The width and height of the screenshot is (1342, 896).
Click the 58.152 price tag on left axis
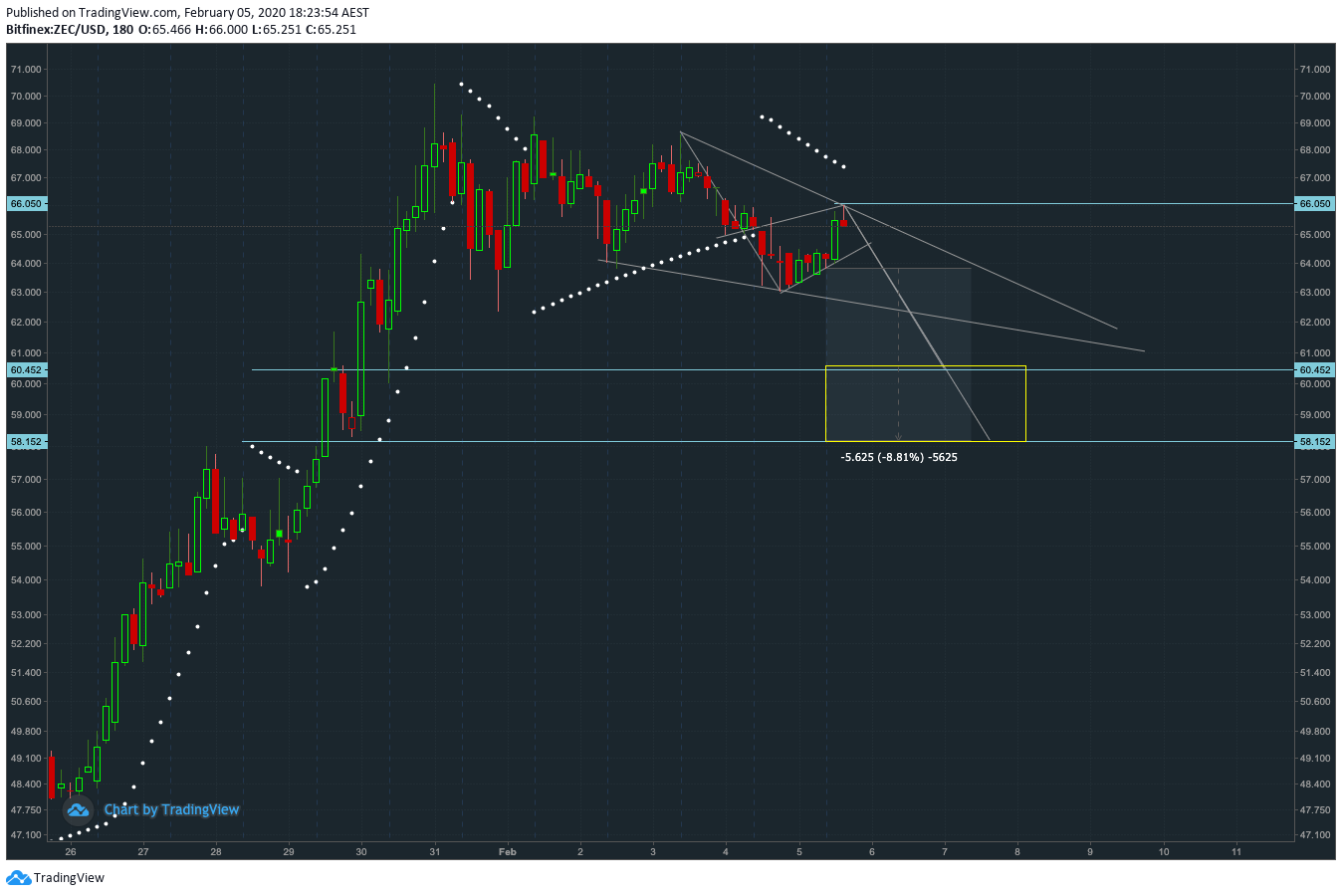pos(27,441)
